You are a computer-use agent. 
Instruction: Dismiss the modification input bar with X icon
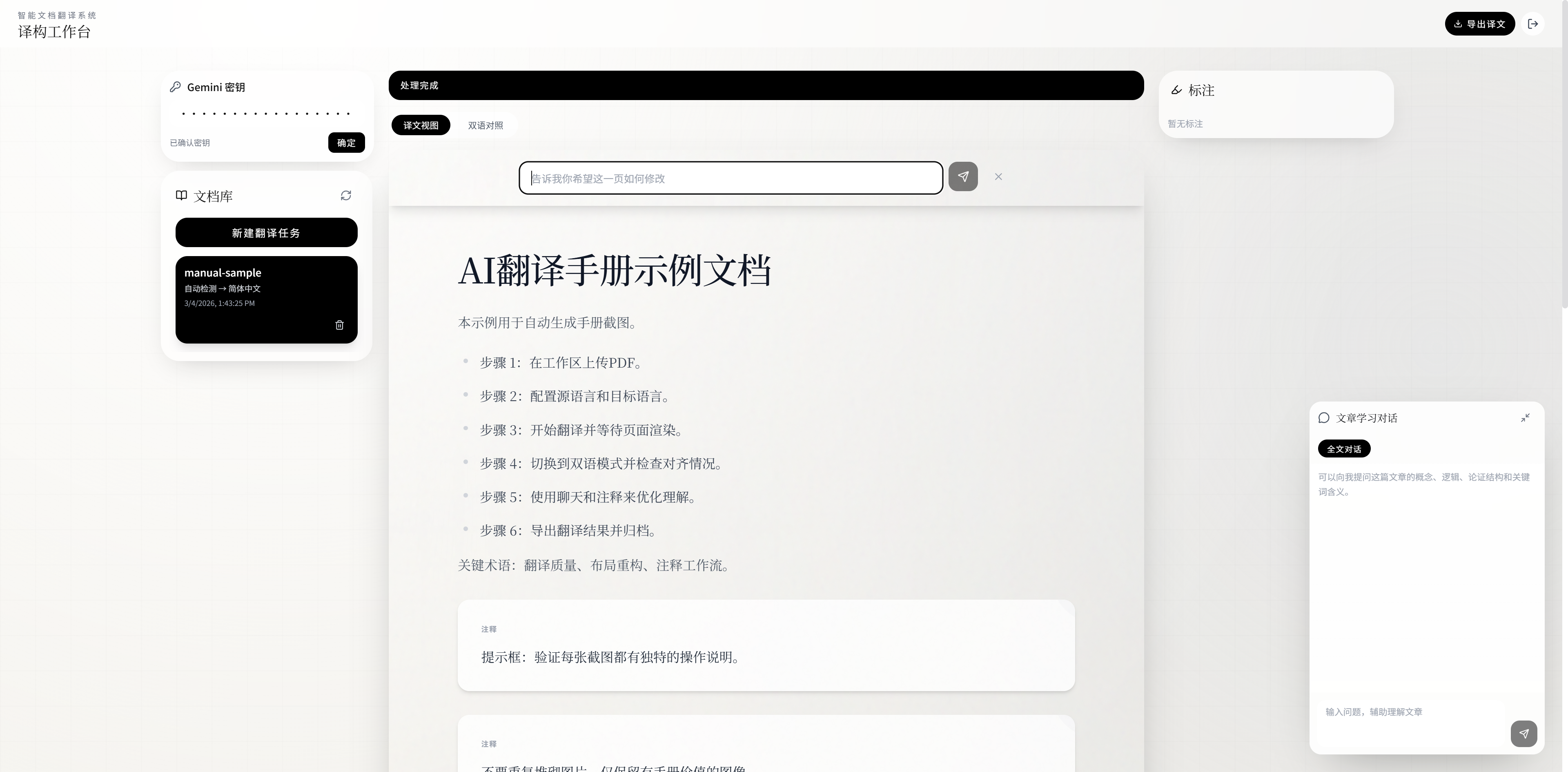point(998,176)
